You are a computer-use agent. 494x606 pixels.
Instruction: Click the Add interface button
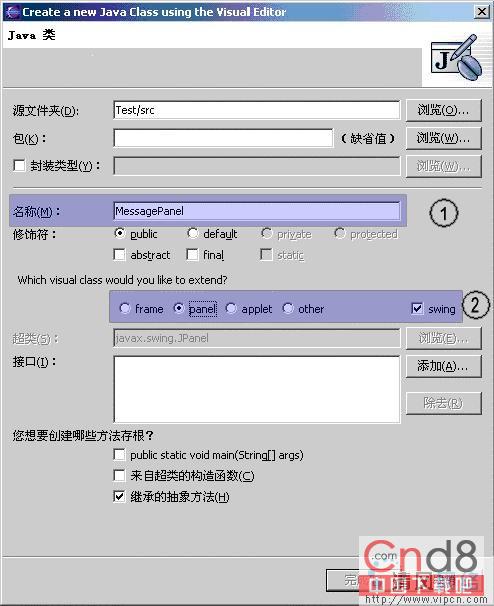[444, 366]
